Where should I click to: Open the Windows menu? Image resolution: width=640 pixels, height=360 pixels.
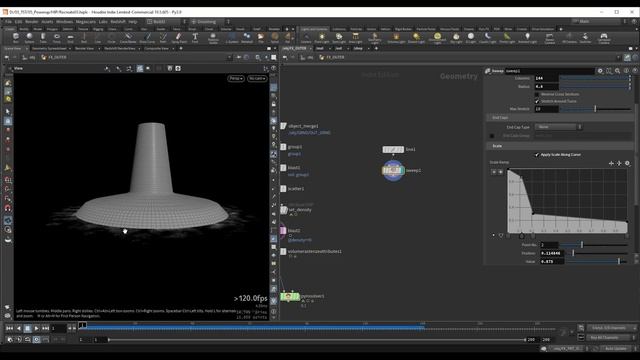[64, 22]
